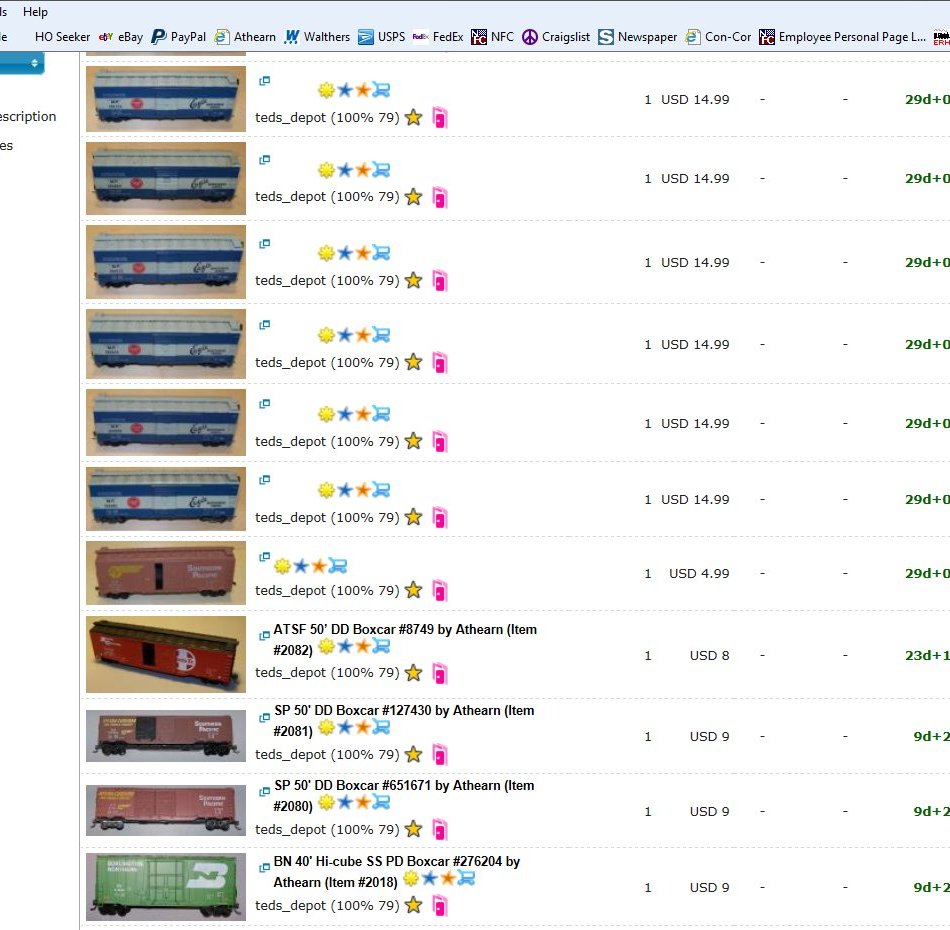
Task: Open the NFC bookmark
Action: (493, 37)
